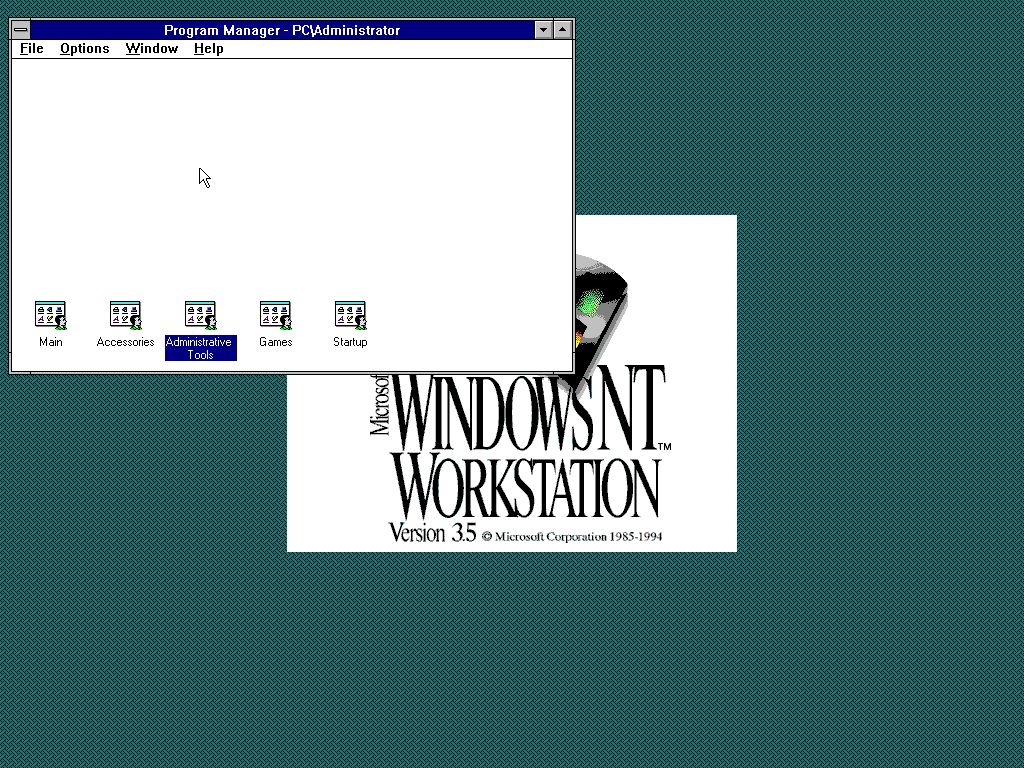The height and width of the screenshot is (768, 1024).
Task: Open the File menu
Action: pyautogui.click(x=32, y=48)
